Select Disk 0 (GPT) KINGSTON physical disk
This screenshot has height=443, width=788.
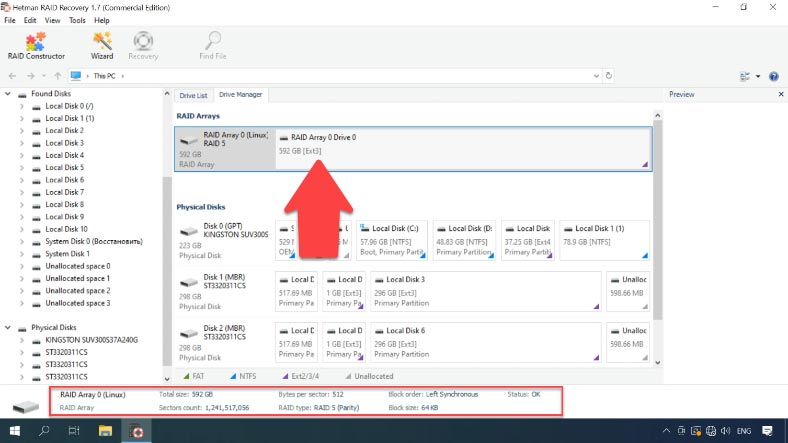(224, 241)
